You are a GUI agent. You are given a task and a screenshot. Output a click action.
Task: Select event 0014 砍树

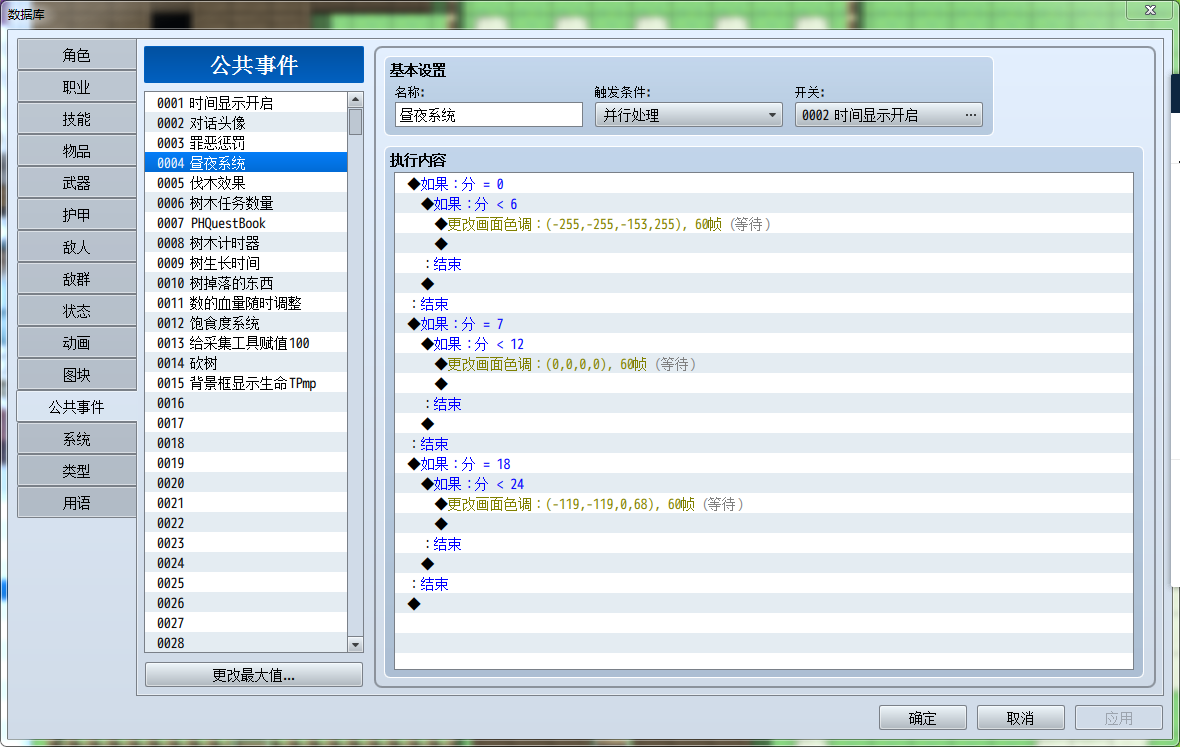tap(246, 363)
